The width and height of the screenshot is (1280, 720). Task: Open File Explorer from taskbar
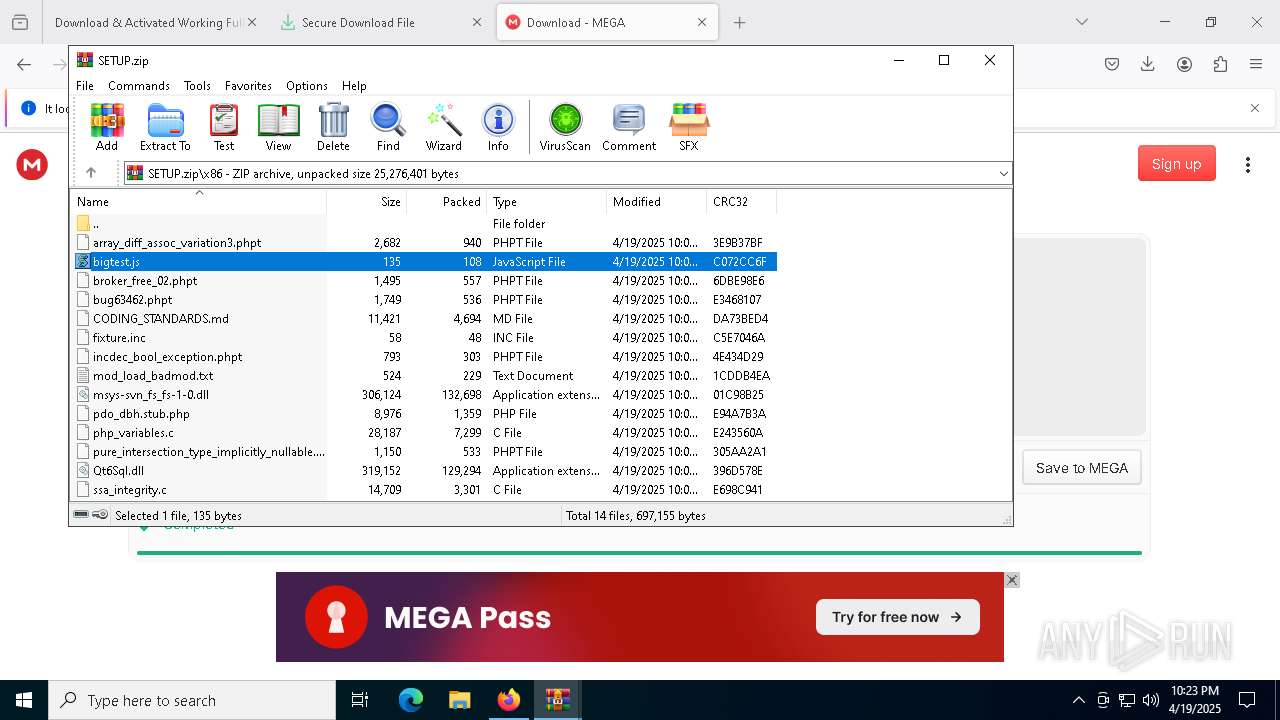tap(459, 700)
